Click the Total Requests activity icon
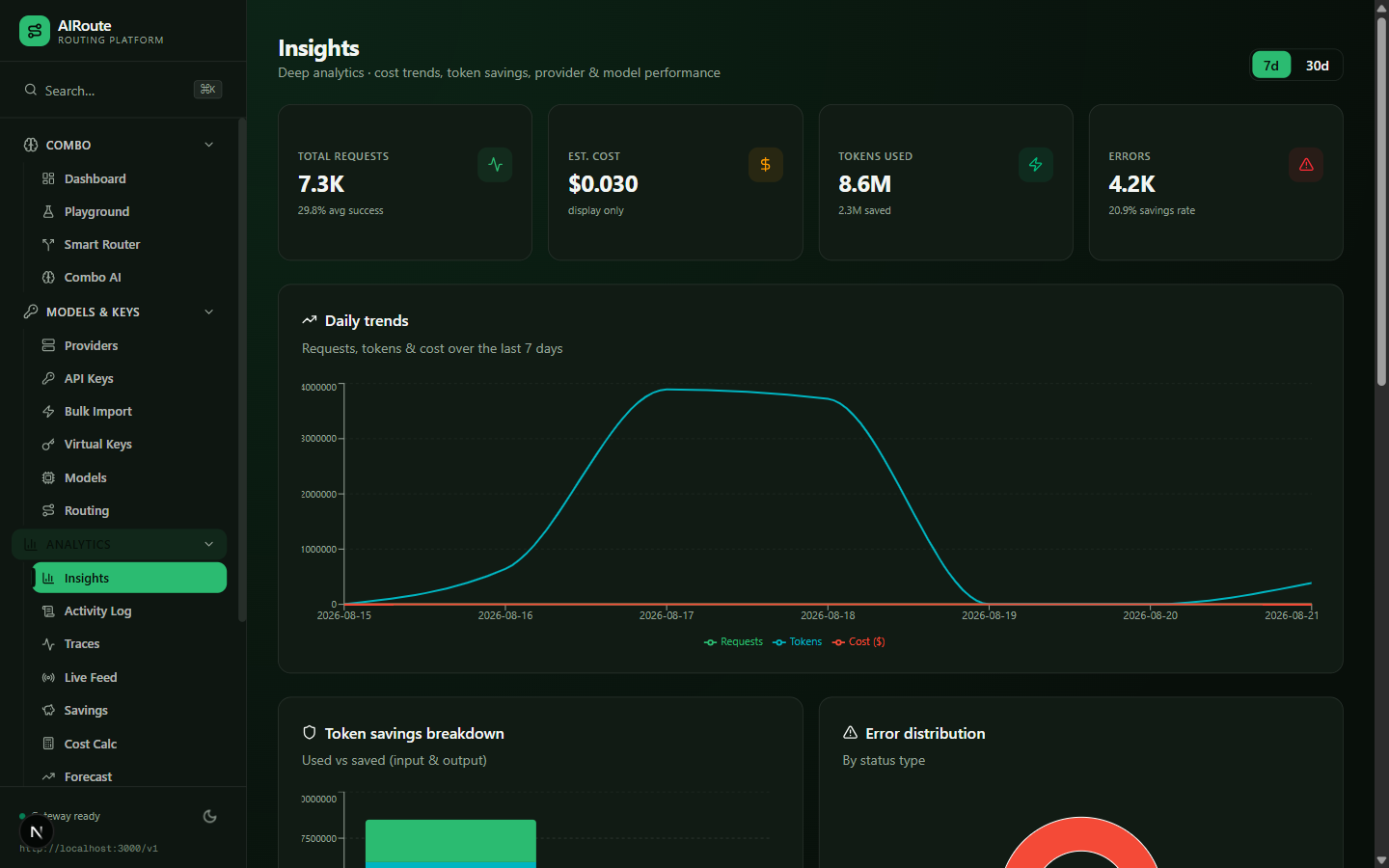The height and width of the screenshot is (868, 1389). pyautogui.click(x=495, y=165)
